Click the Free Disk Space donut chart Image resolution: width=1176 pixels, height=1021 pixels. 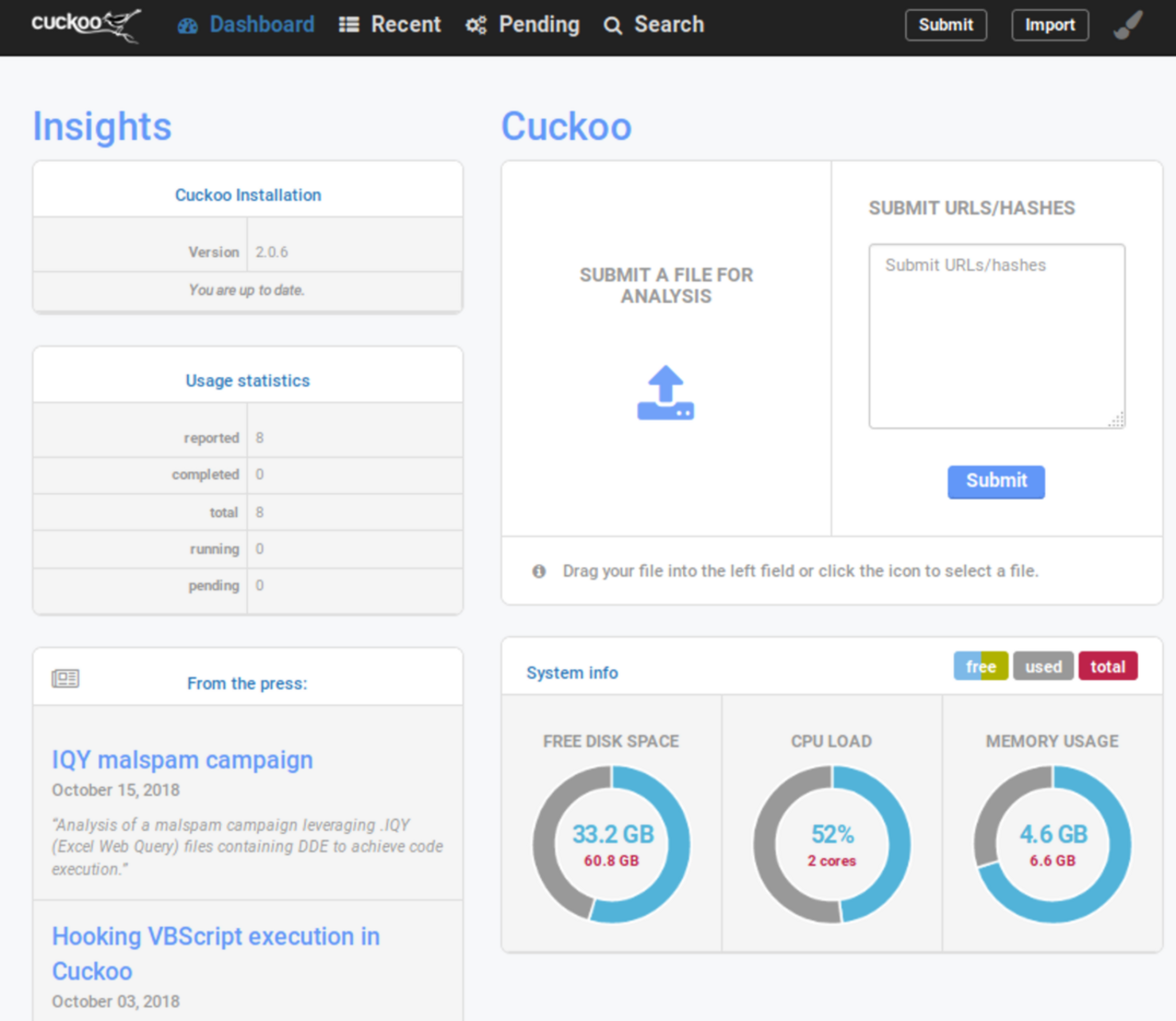612,845
